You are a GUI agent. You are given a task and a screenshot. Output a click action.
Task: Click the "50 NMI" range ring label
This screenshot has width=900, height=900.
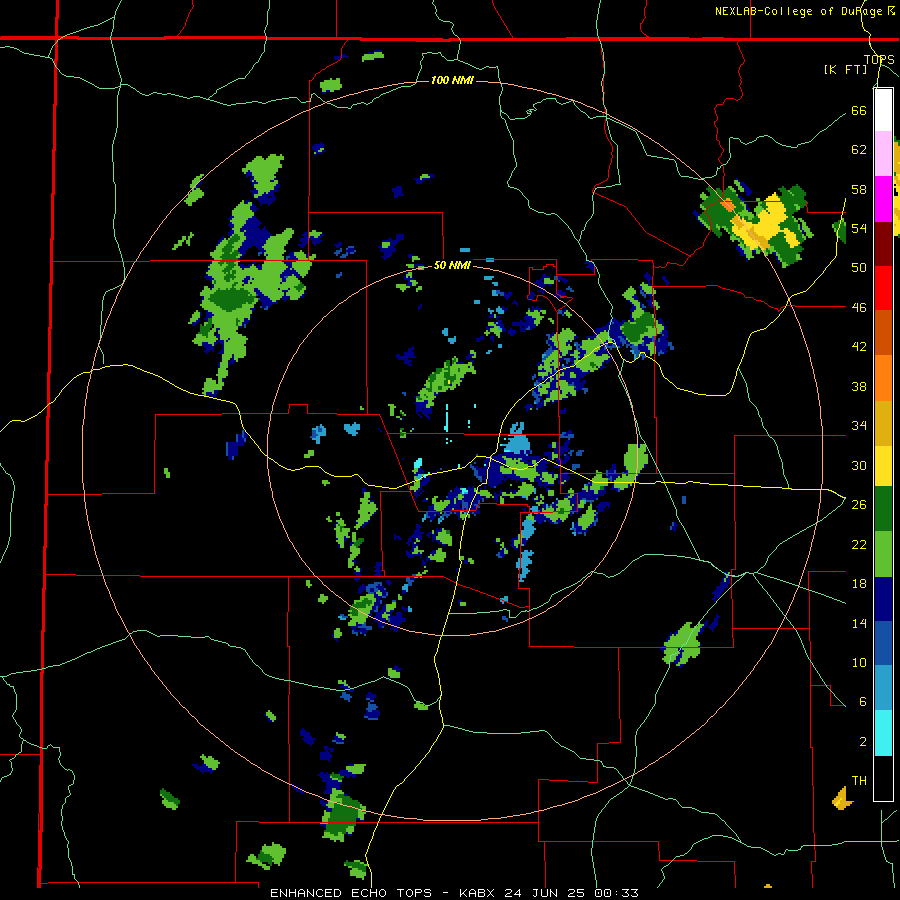tap(452, 265)
